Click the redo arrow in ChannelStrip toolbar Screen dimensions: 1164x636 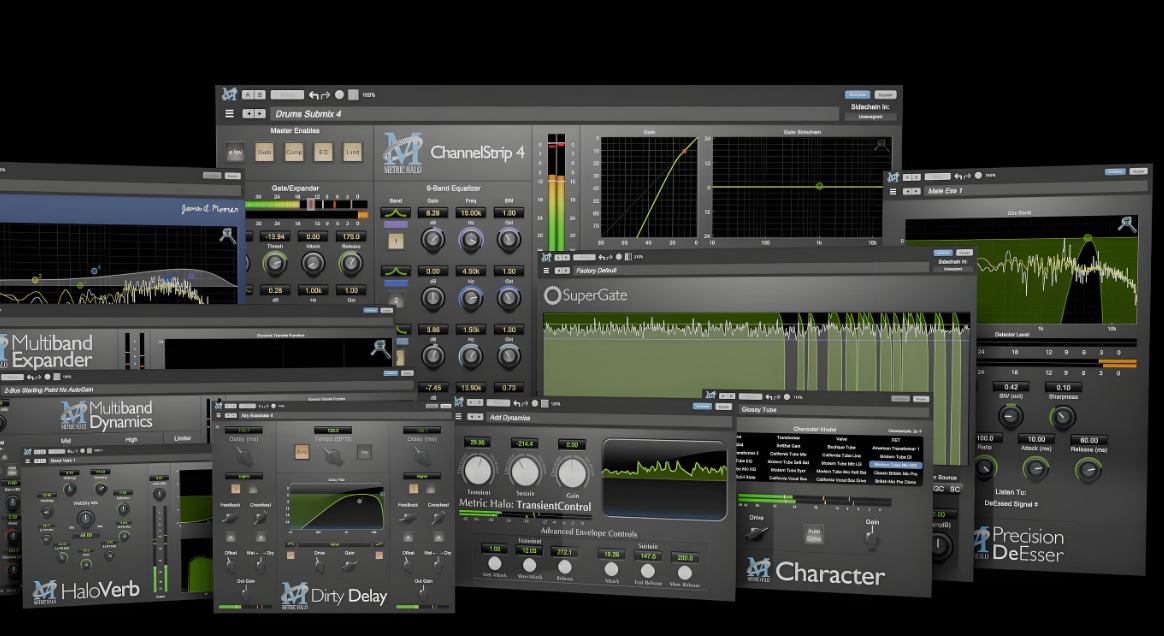325,95
